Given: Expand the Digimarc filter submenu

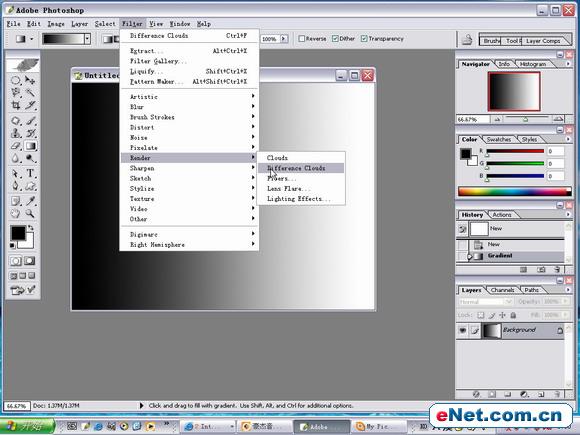Looking at the screenshot, I should coord(189,234).
